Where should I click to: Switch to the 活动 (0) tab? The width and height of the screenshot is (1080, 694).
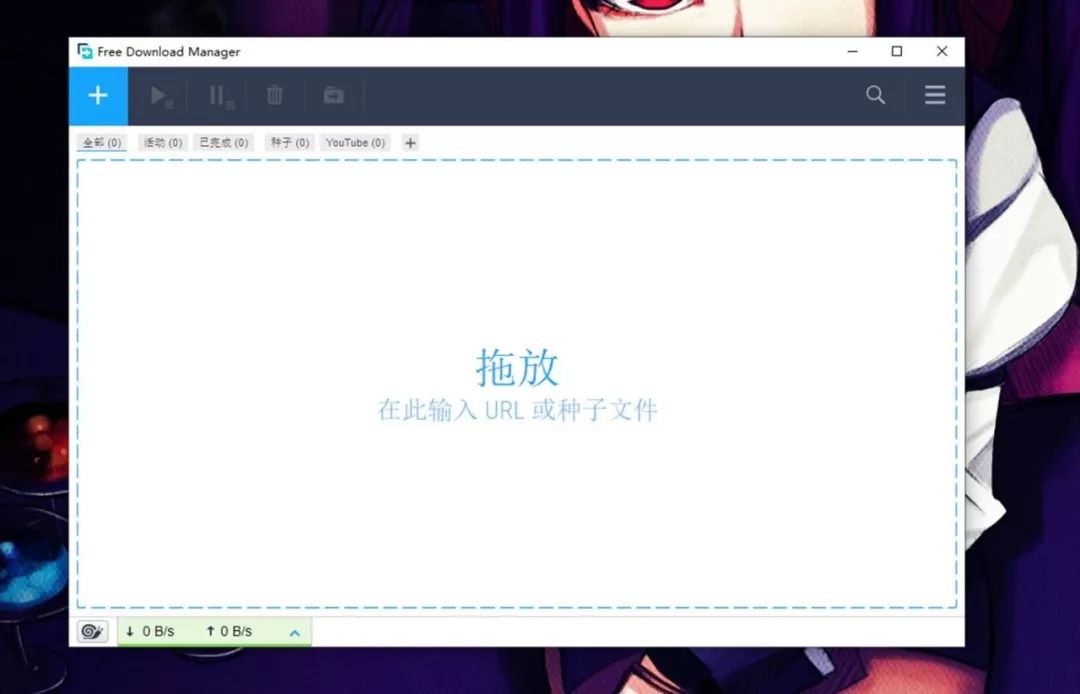(x=163, y=143)
